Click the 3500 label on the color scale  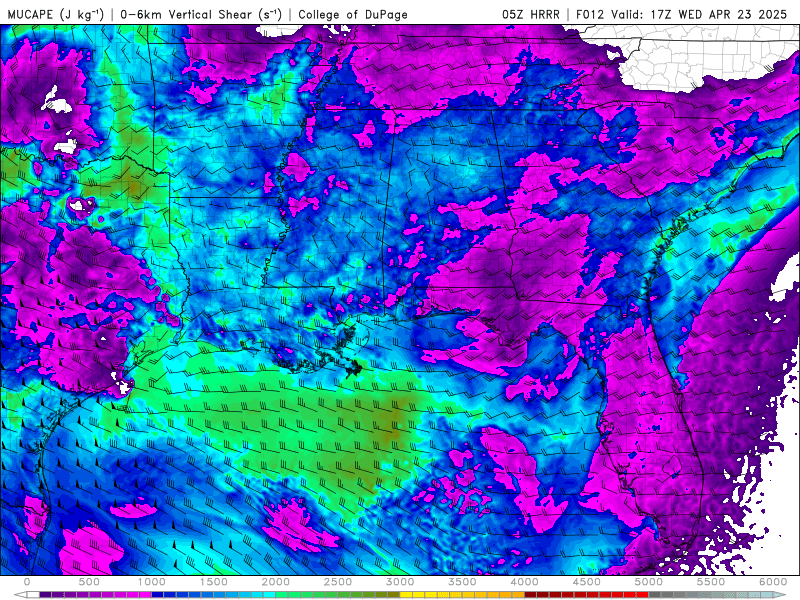click(462, 582)
